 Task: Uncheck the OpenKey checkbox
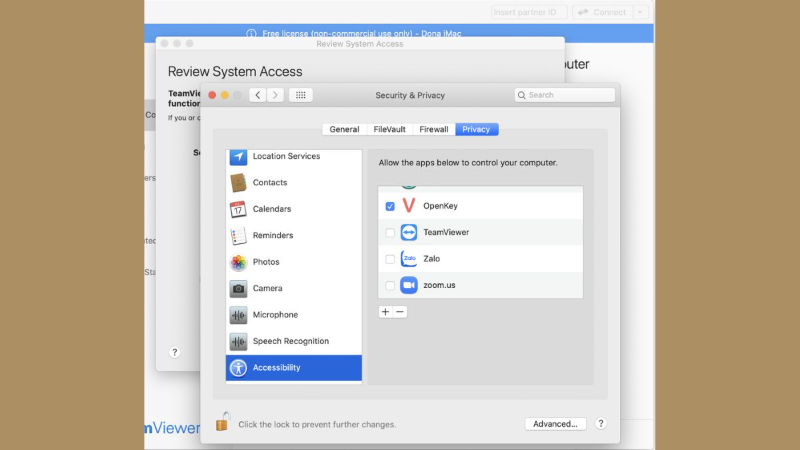tap(390, 206)
